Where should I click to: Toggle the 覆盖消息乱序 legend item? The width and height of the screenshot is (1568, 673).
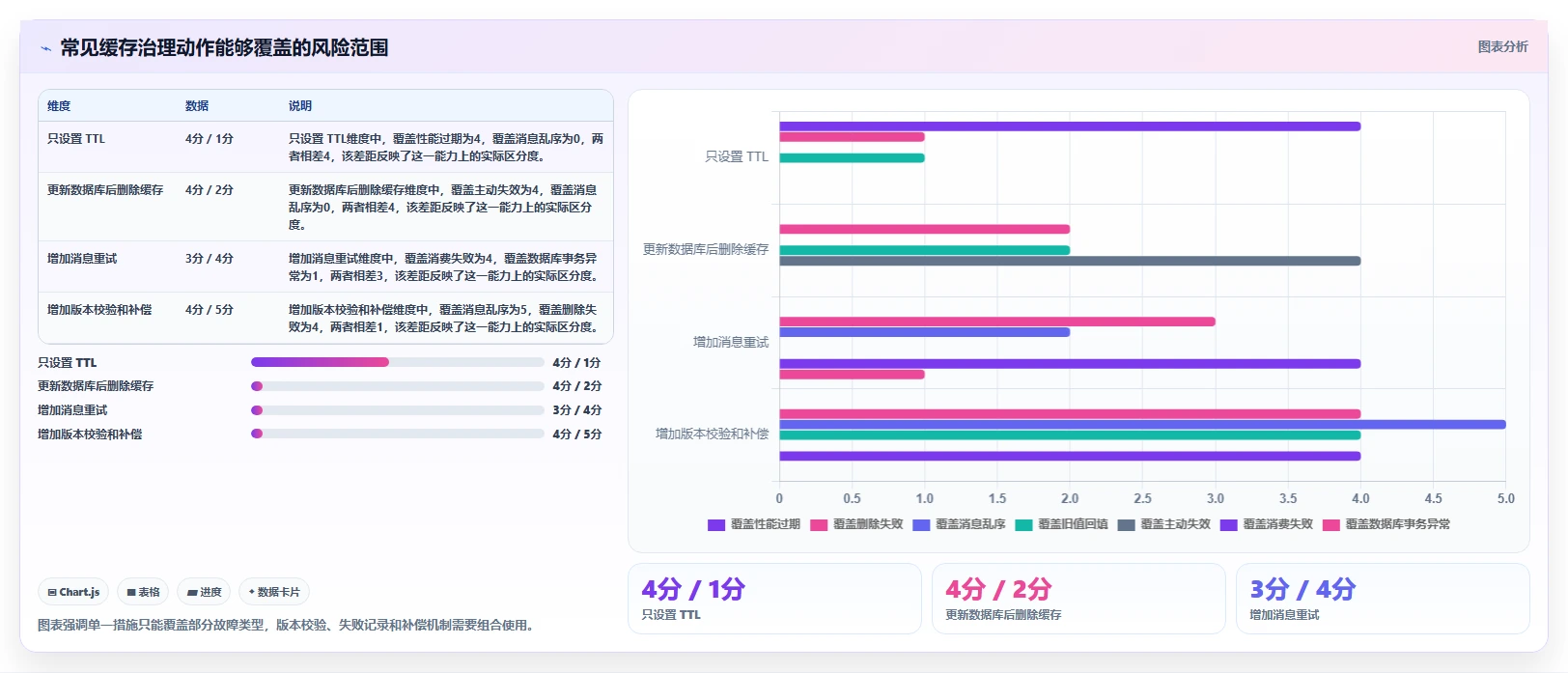point(959,524)
